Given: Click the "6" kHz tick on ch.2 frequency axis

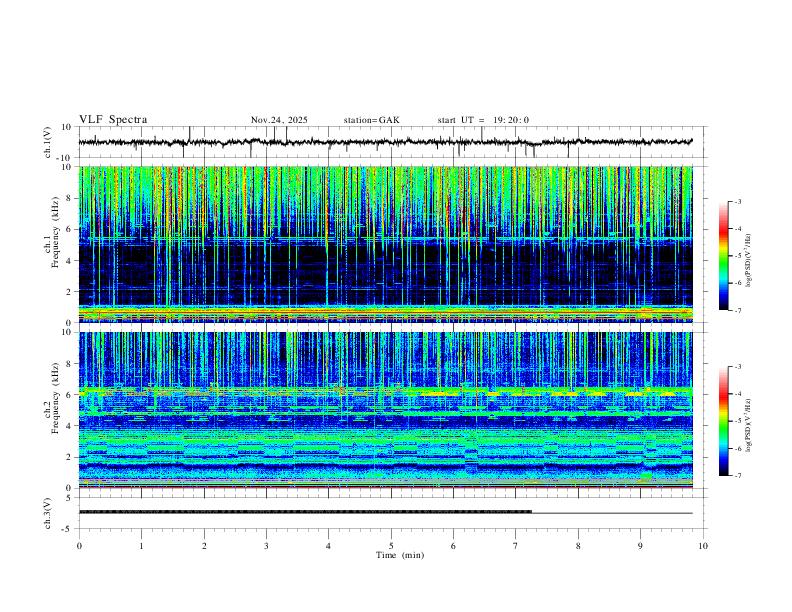Looking at the screenshot, I should pos(69,394).
